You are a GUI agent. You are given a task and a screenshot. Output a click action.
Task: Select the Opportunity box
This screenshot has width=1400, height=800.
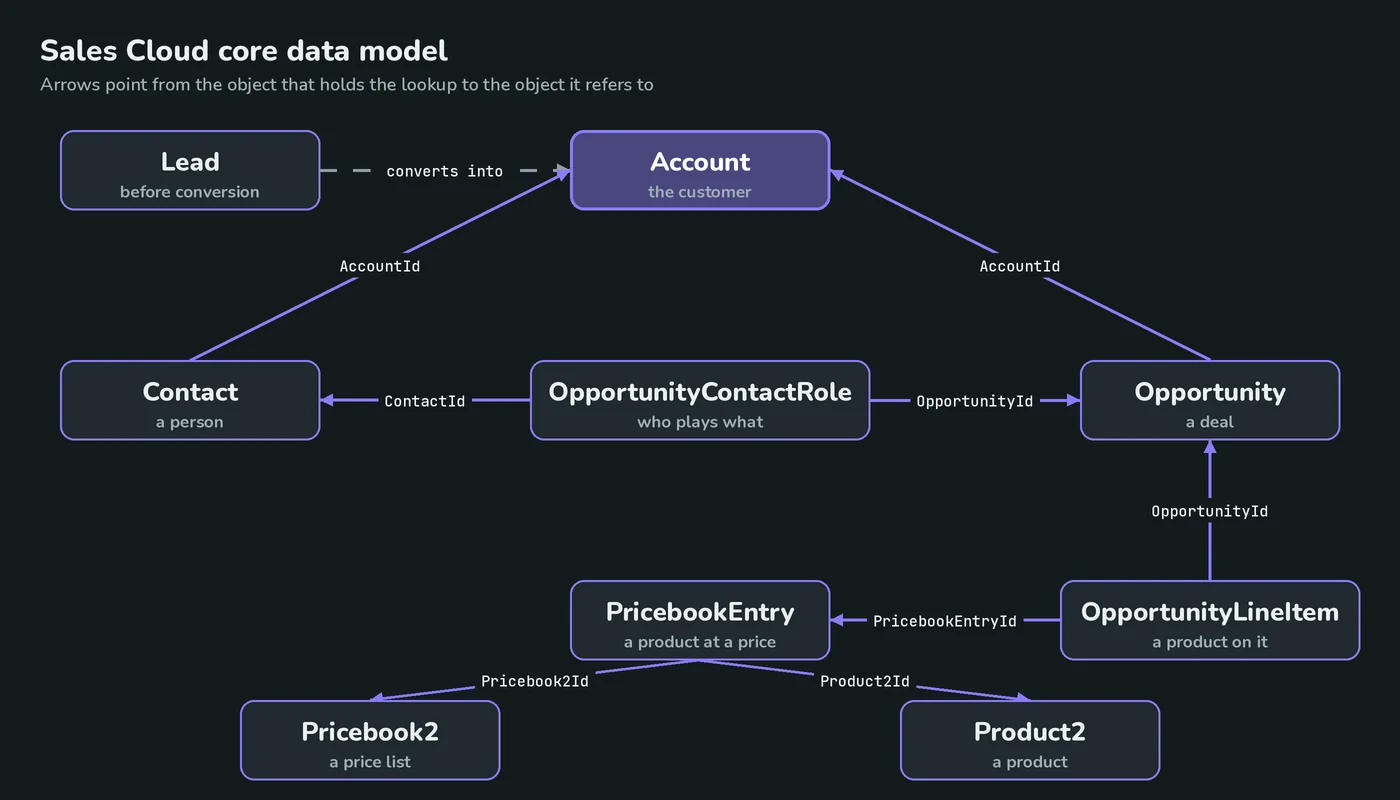1210,400
